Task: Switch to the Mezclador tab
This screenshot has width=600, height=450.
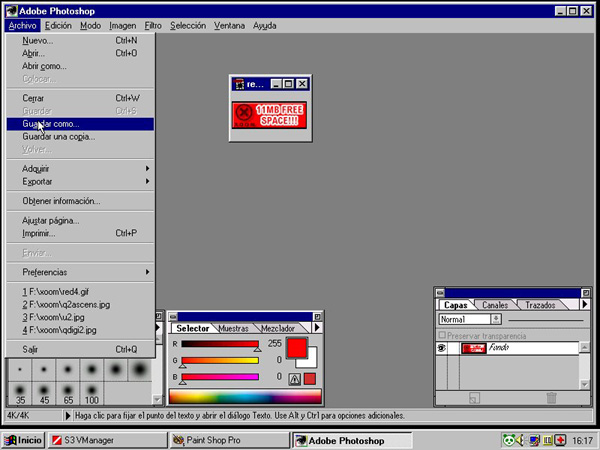Action: pyautogui.click(x=278, y=328)
